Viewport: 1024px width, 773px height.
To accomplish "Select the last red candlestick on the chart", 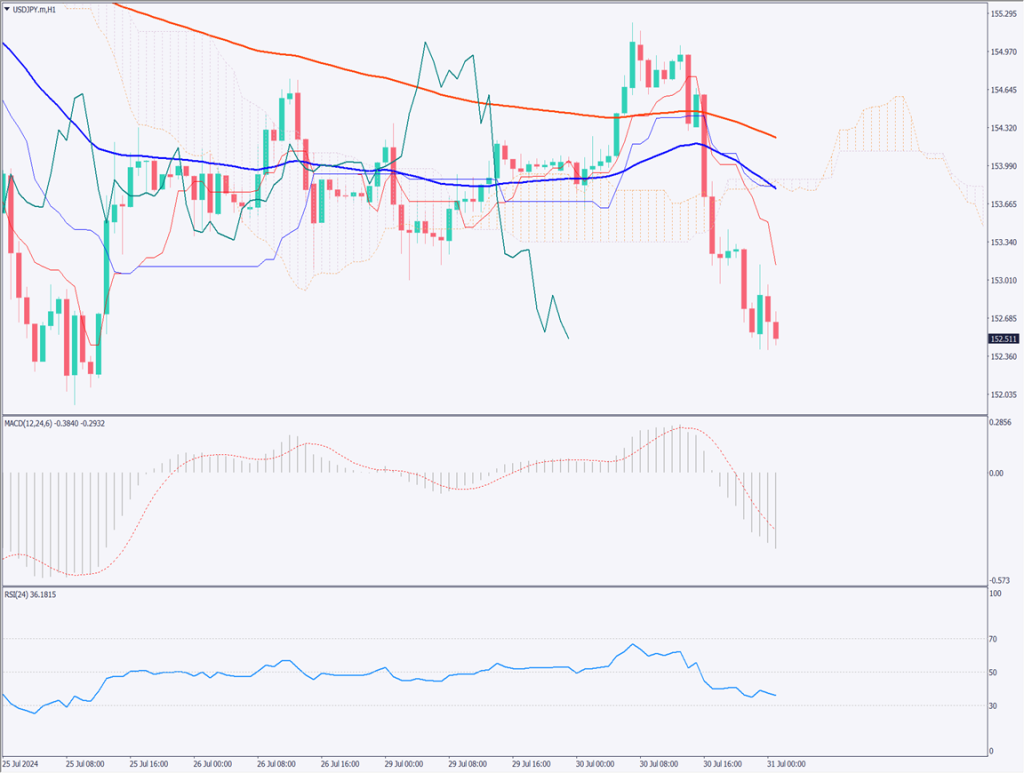I will click(777, 330).
